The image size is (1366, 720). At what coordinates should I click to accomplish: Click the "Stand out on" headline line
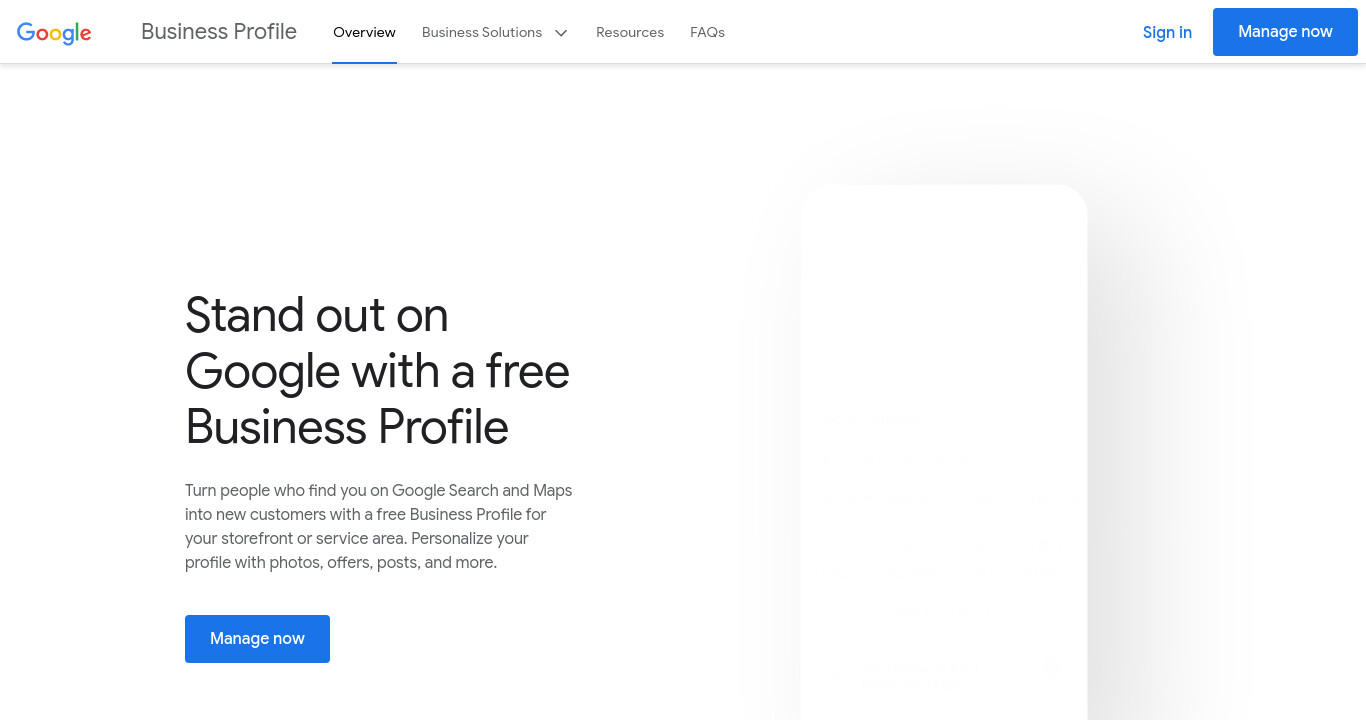coord(317,315)
